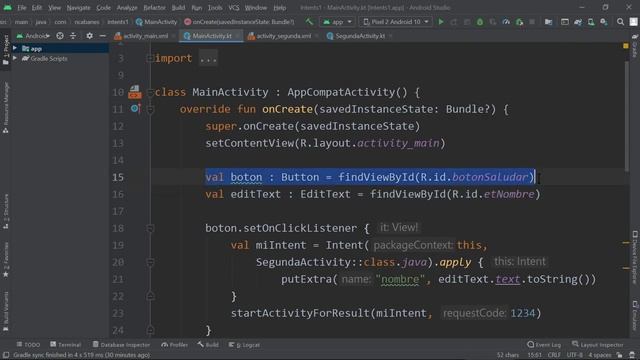Open the Terminal tool window button
This screenshot has width=640, height=360.
tap(65, 345)
